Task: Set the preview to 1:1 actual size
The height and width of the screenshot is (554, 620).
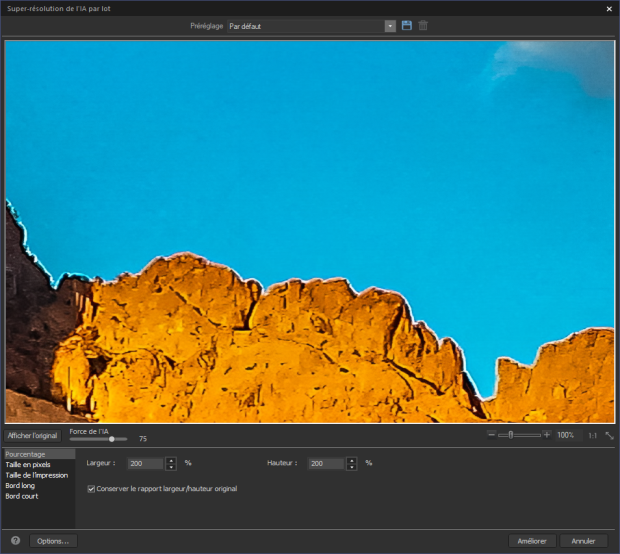Action: (x=593, y=436)
